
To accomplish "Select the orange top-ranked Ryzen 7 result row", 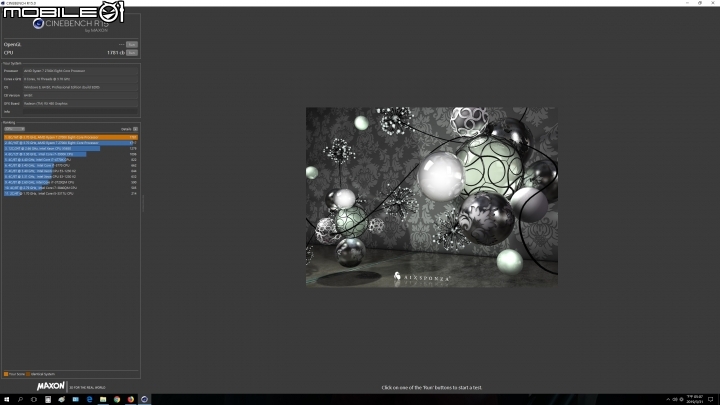I will [71, 137].
